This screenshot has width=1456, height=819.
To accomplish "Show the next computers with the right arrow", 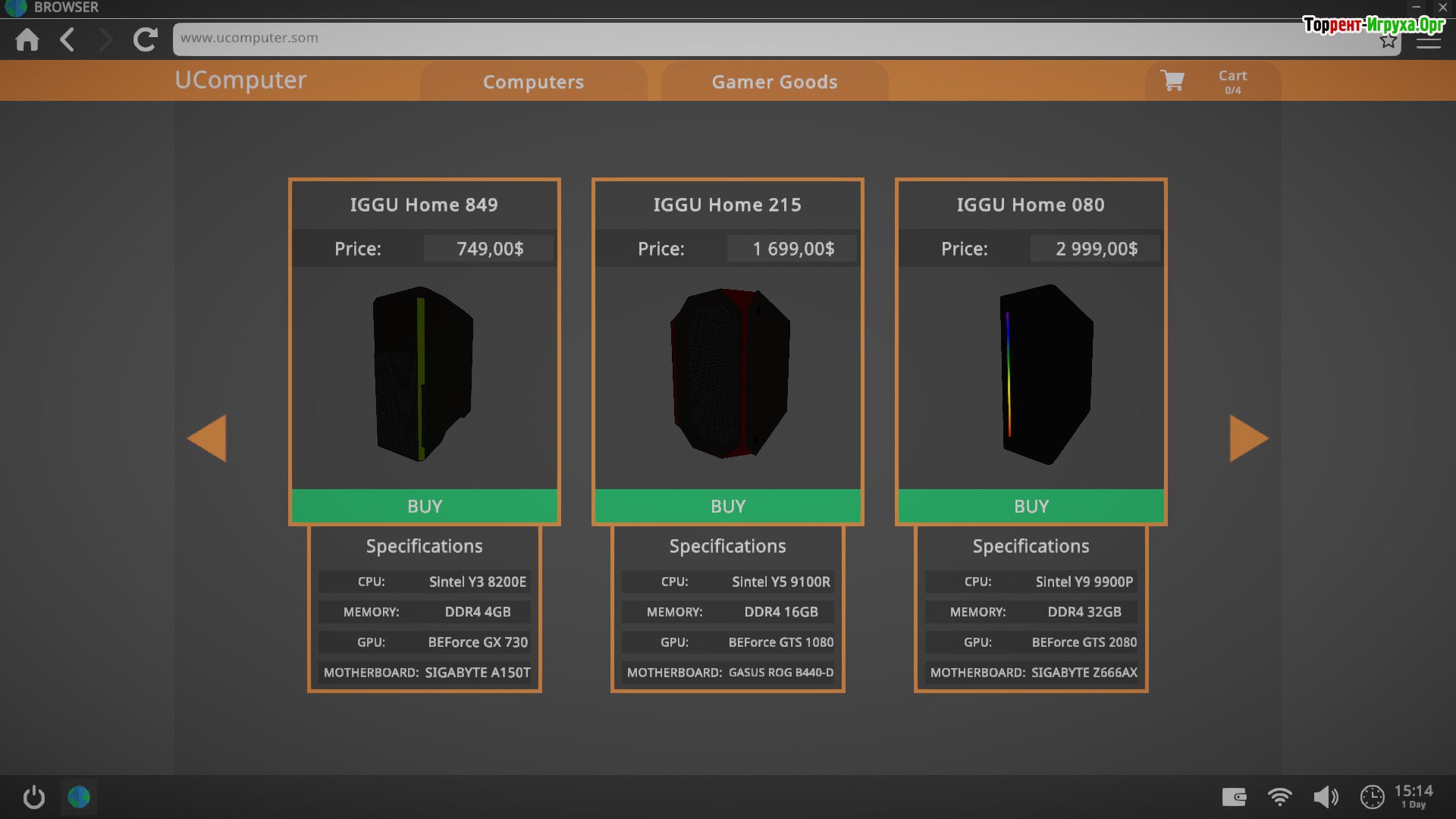I will [x=1248, y=438].
